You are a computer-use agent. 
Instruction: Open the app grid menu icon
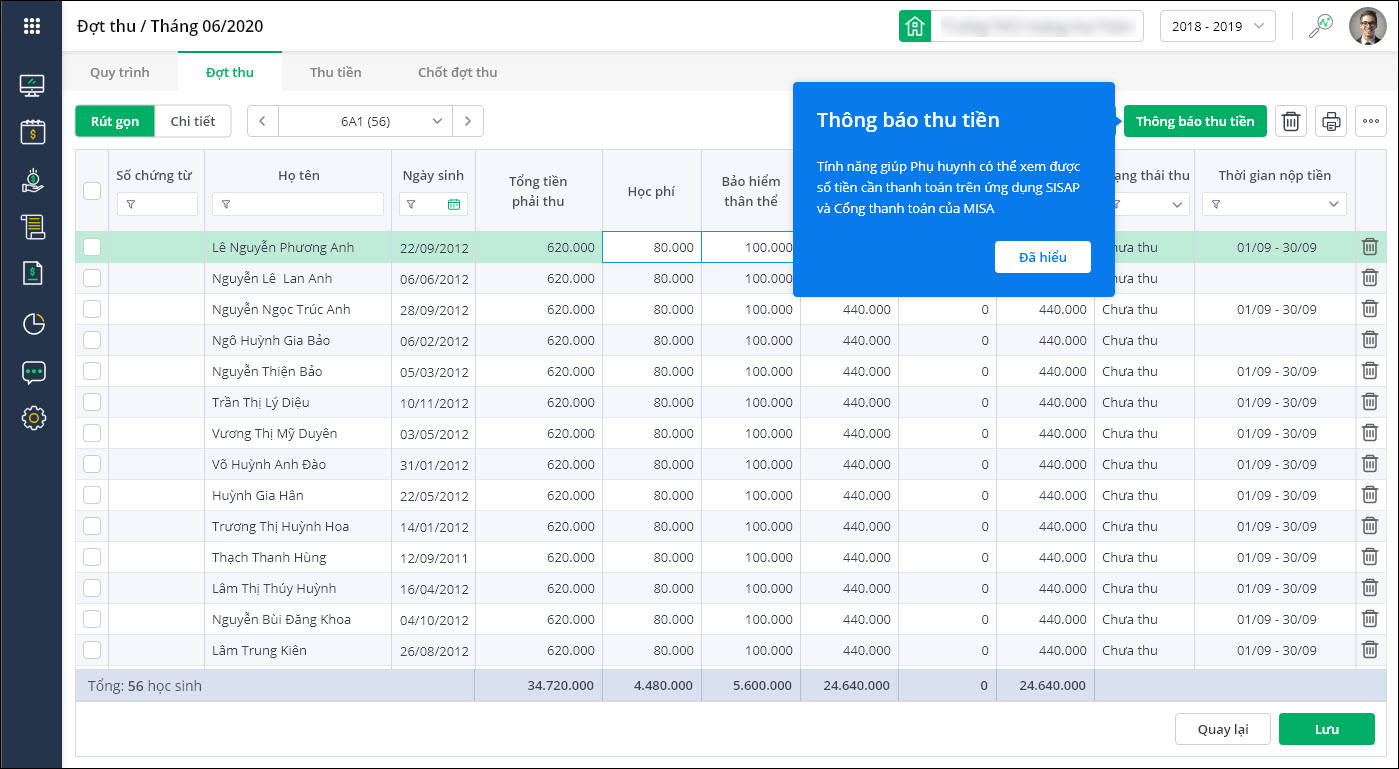click(32, 26)
